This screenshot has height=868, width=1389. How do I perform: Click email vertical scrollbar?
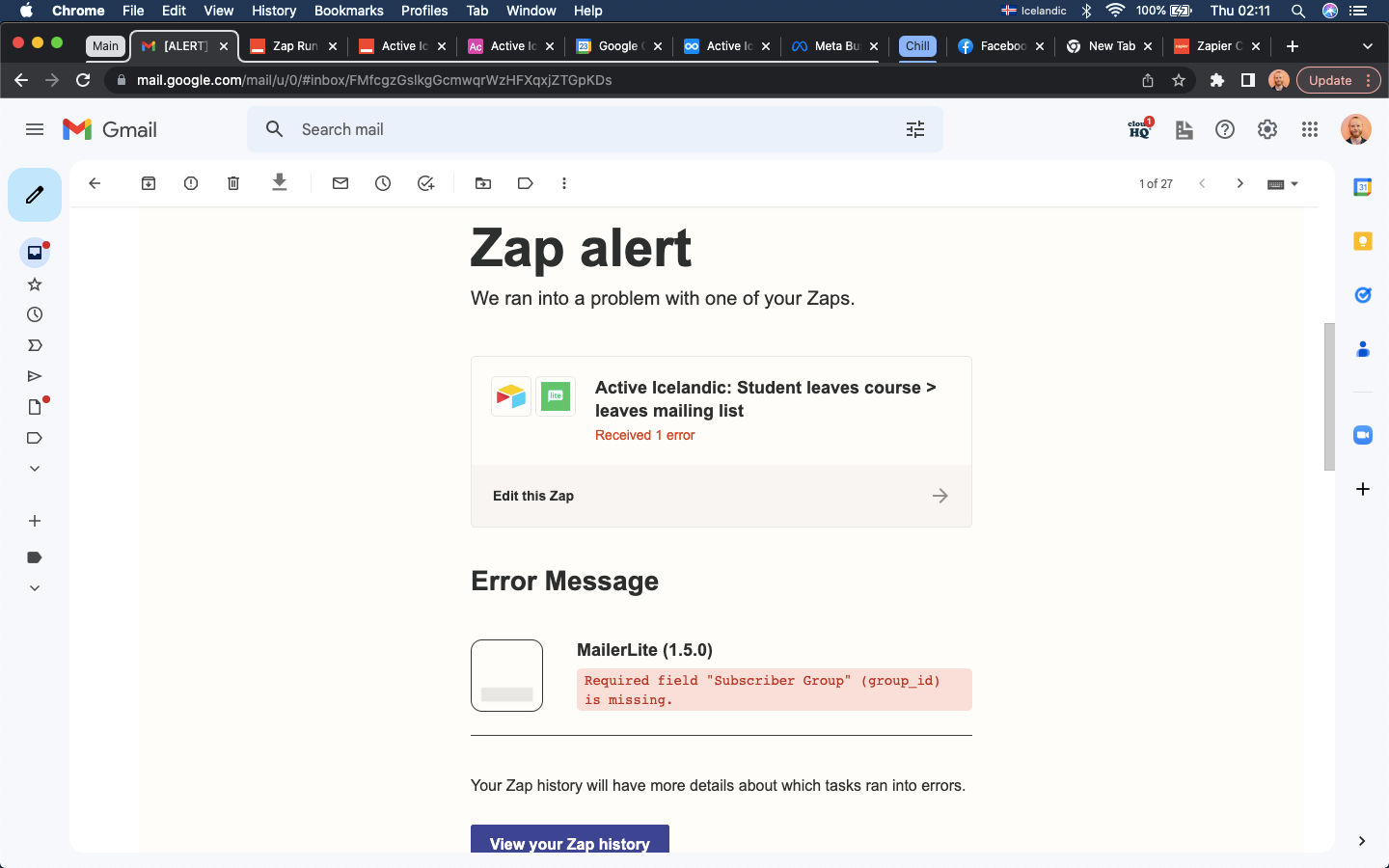coord(1329,396)
